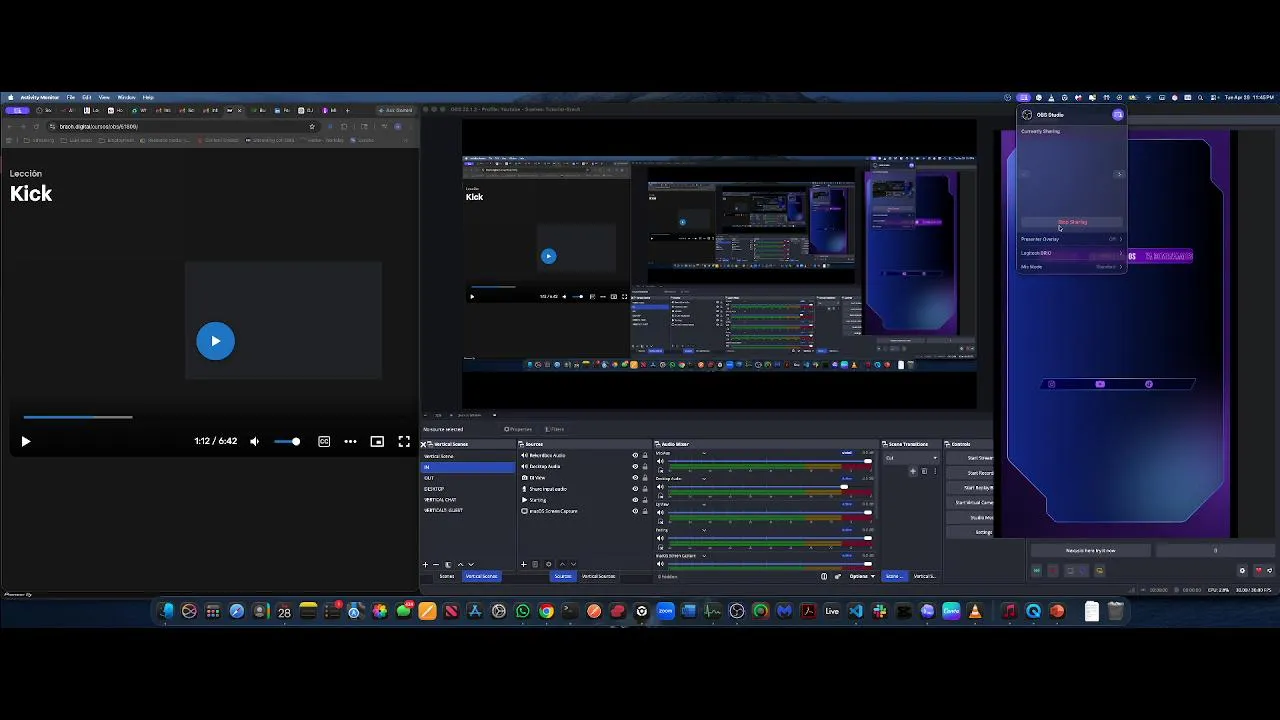Open Google Chrome from the Dock

click(x=546, y=611)
